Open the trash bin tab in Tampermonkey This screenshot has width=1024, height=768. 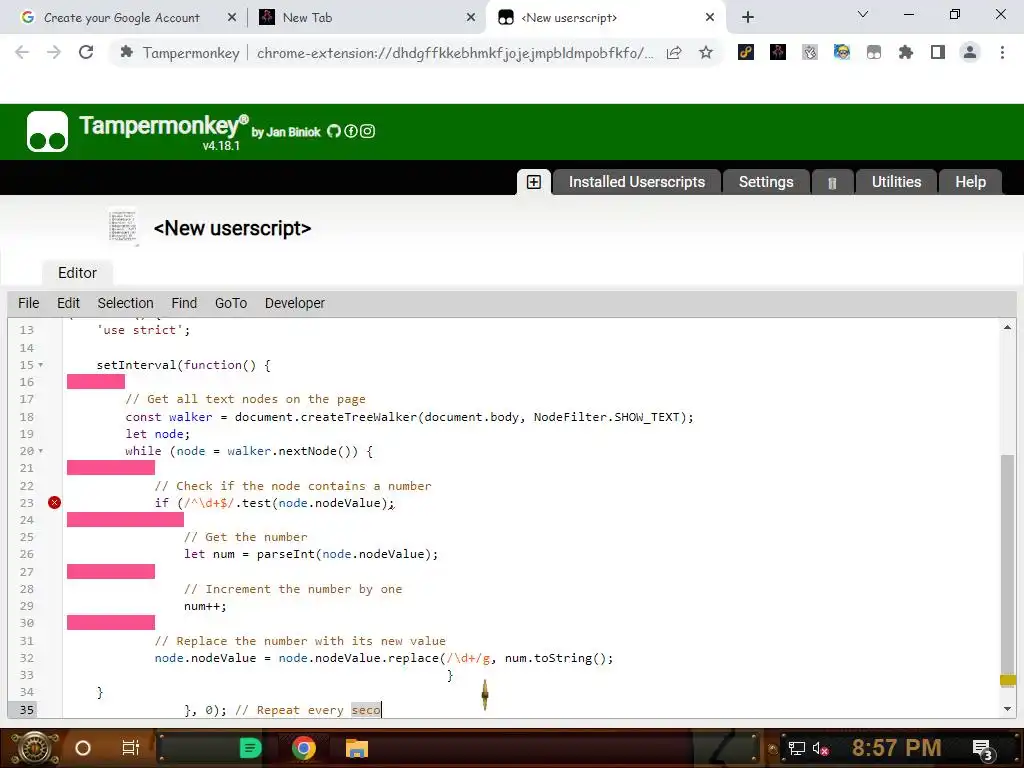point(832,183)
